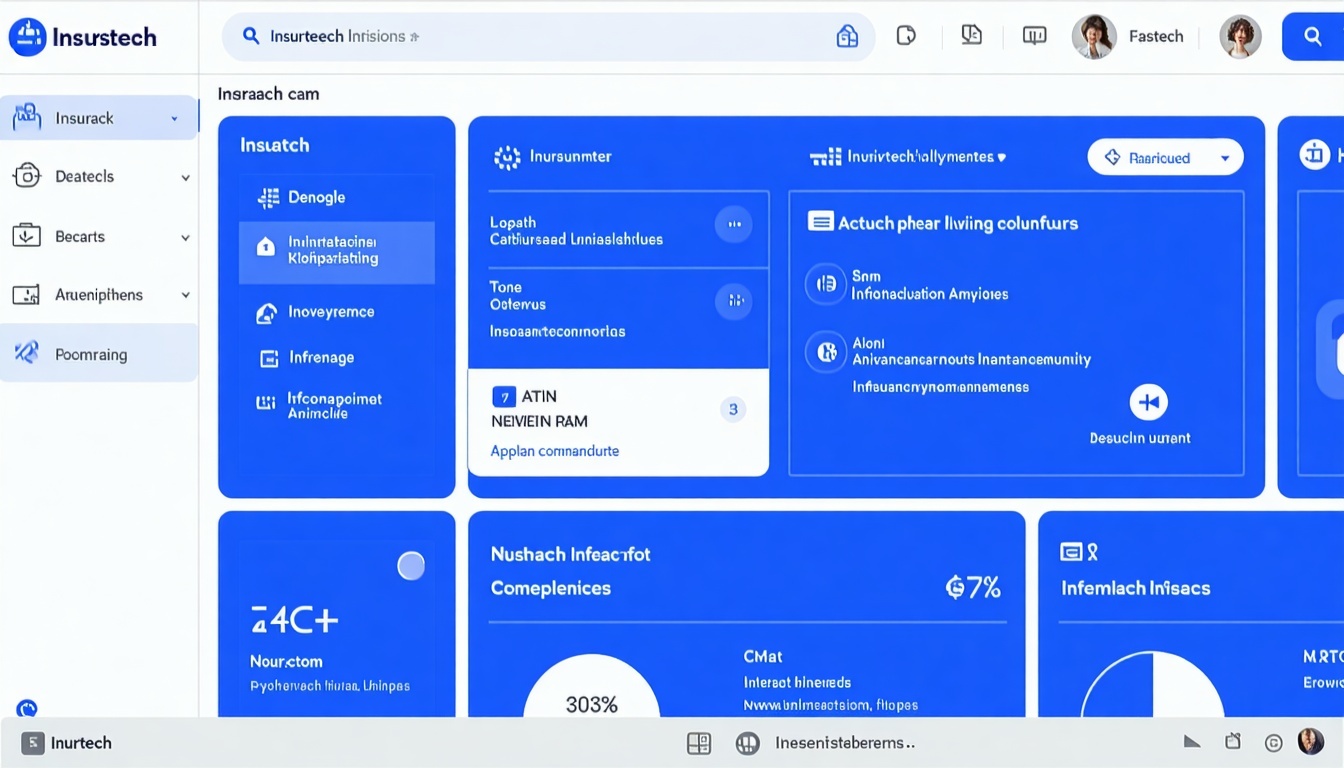The height and width of the screenshot is (768, 1344).
Task: Click the lock icon inside the search bar
Action: pos(847,35)
